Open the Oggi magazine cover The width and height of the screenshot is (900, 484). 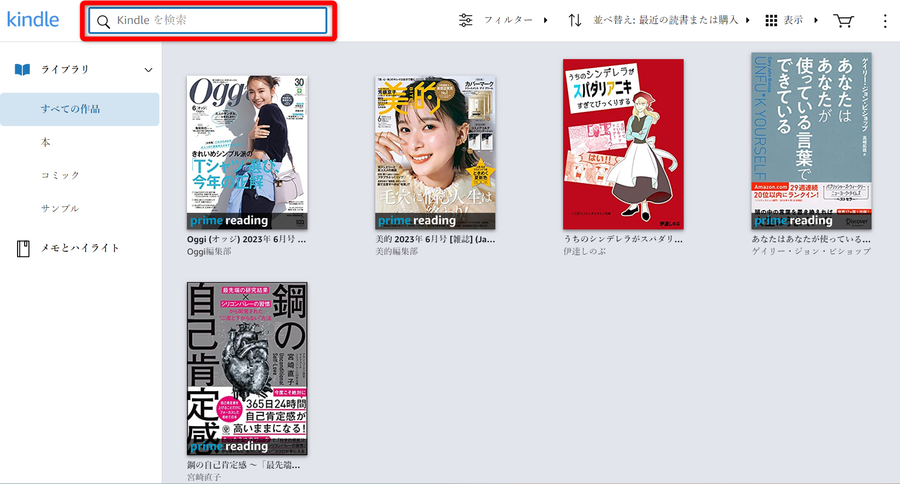(247, 152)
